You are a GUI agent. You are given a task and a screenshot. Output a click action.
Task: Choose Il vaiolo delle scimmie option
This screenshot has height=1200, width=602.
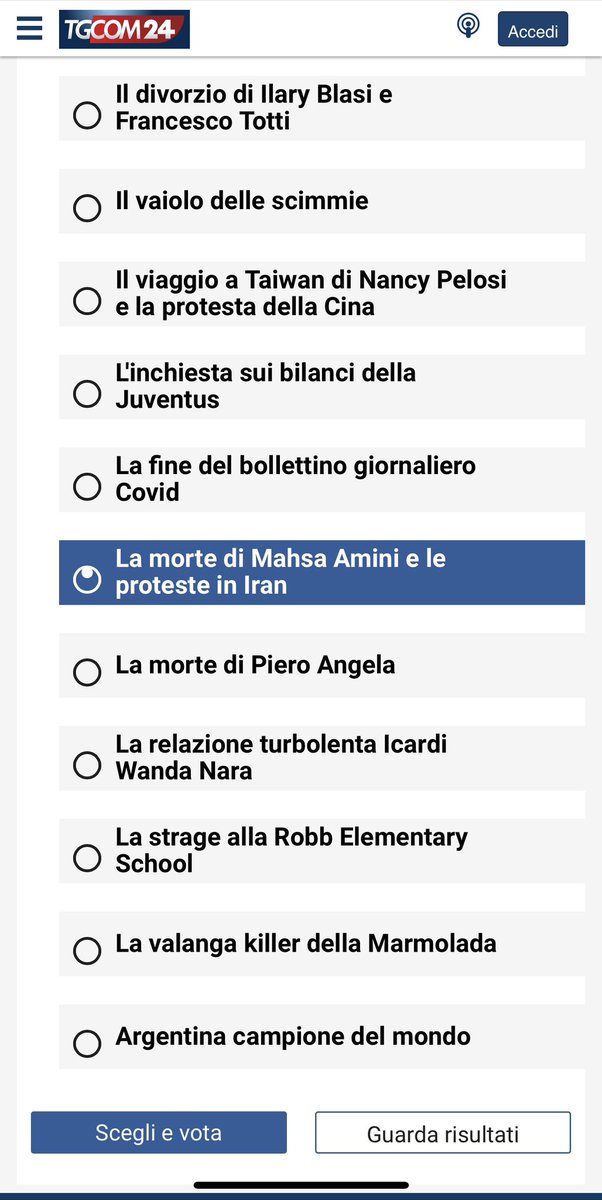point(88,208)
